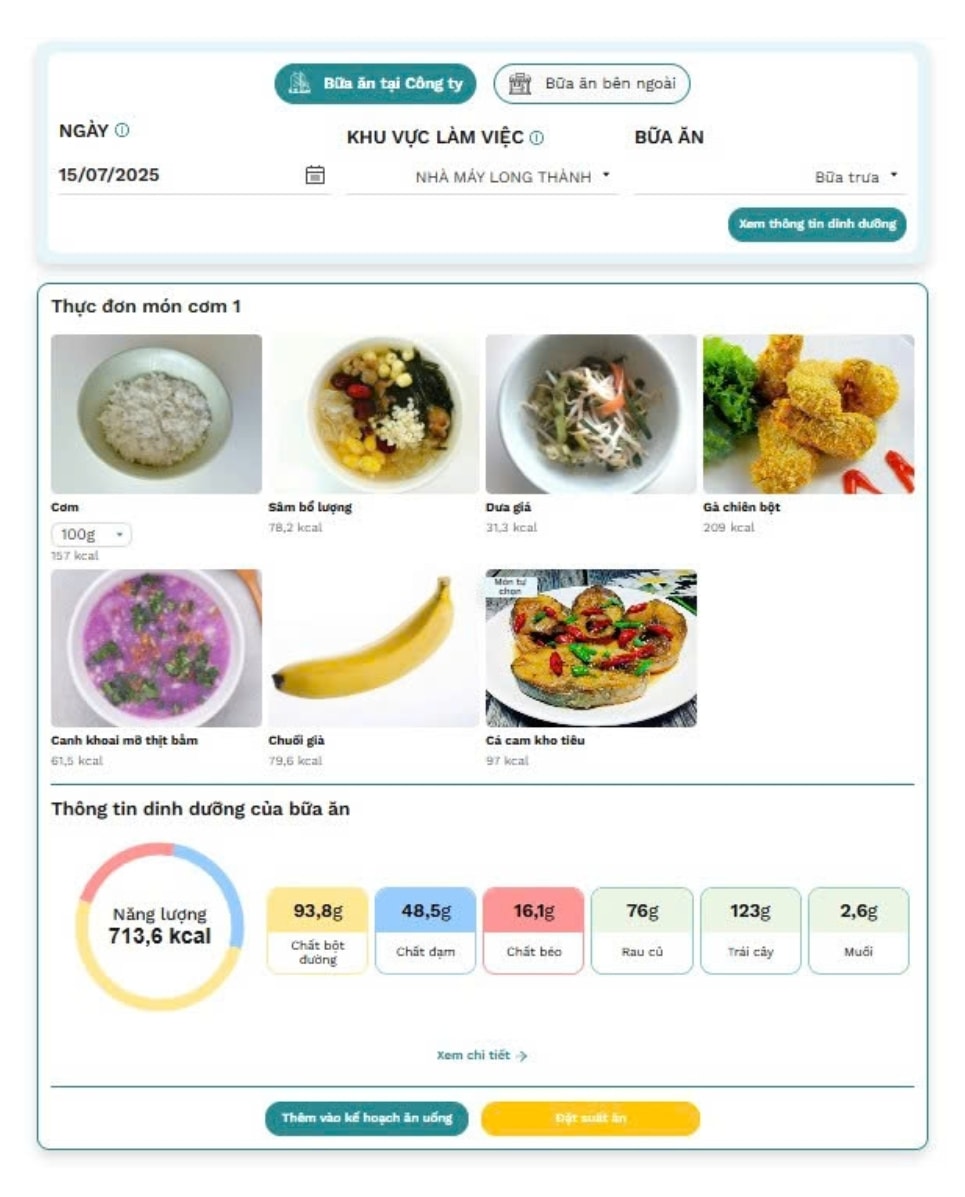The height and width of the screenshot is (1197, 965).
Task: Select the Gà chiên bột dish thumbnail
Action: tap(808, 414)
